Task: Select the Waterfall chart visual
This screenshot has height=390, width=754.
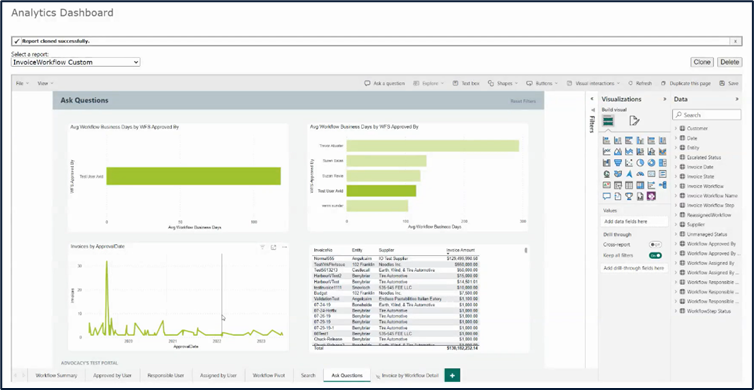Action: point(607,163)
